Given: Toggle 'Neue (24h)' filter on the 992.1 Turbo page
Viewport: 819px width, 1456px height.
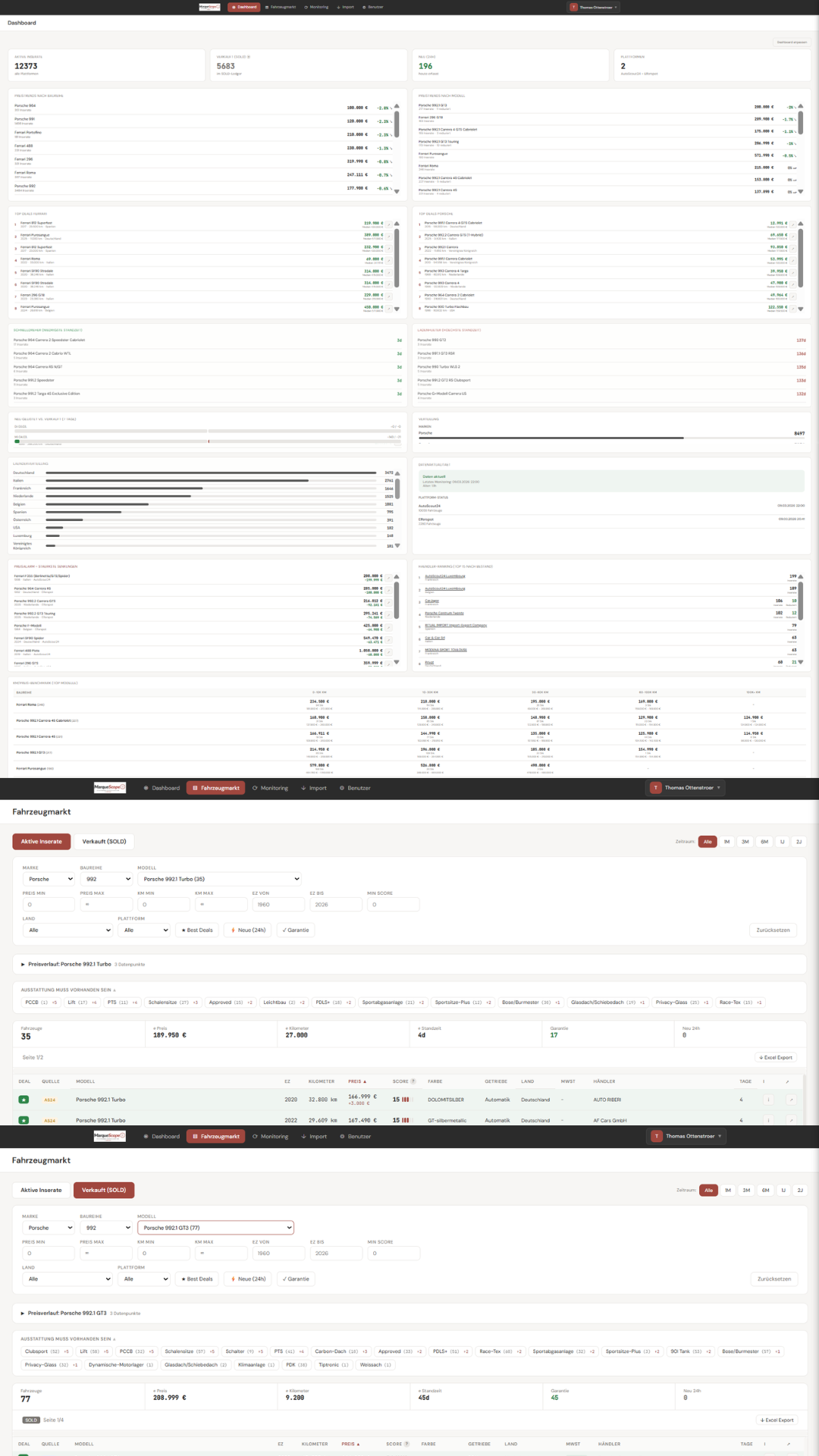Looking at the screenshot, I should 248,930.
